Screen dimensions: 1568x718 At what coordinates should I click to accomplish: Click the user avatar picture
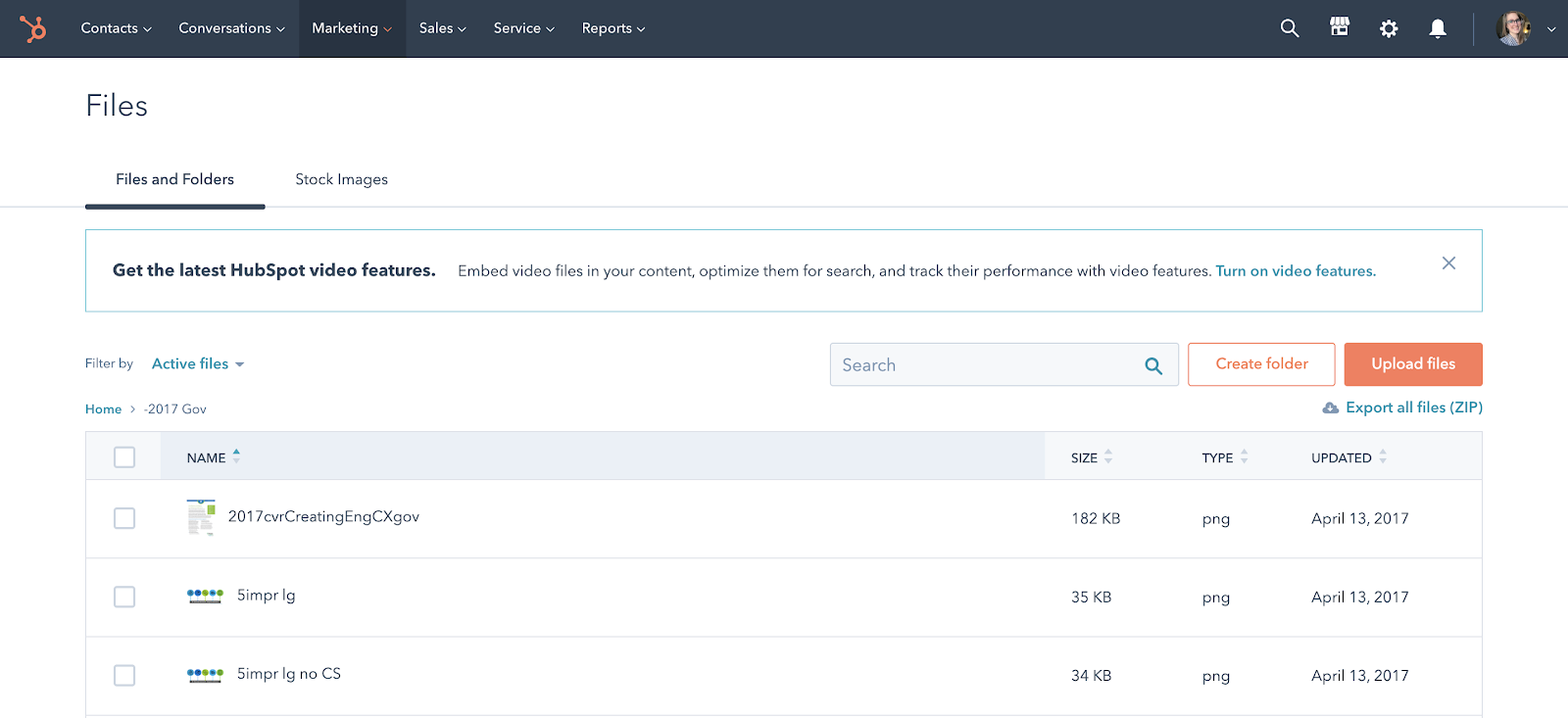pos(1513,28)
